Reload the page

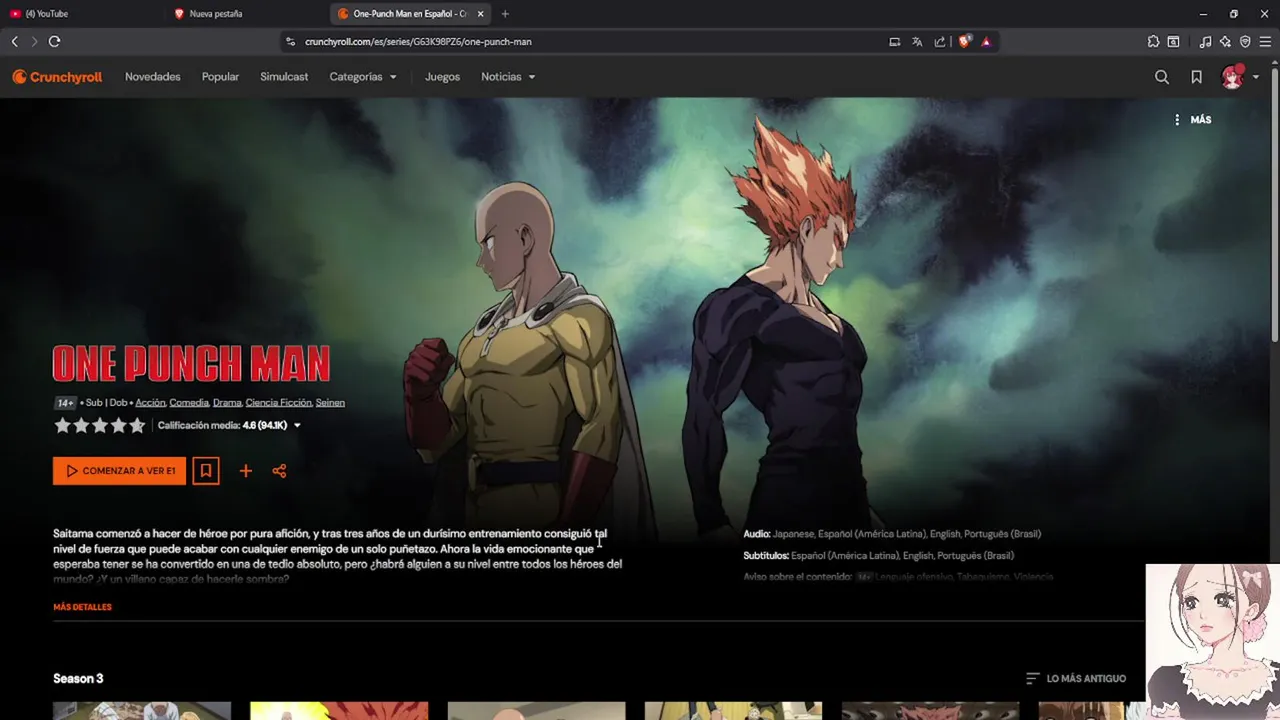tap(54, 41)
